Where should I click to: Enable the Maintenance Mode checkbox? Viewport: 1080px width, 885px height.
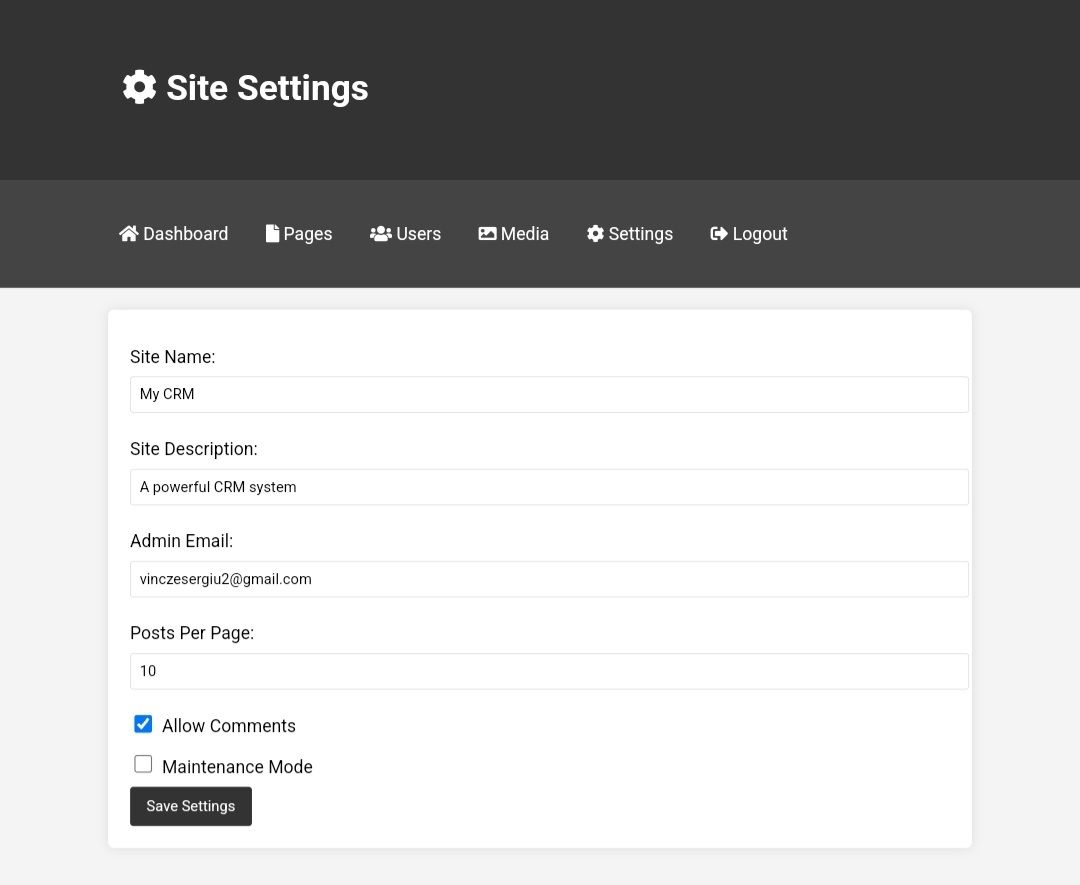coord(143,765)
